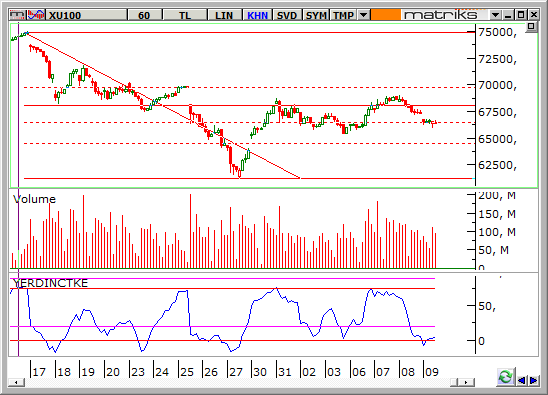This screenshot has width=548, height=395.
Task: Edit the XU100 symbol field
Action: point(86,15)
